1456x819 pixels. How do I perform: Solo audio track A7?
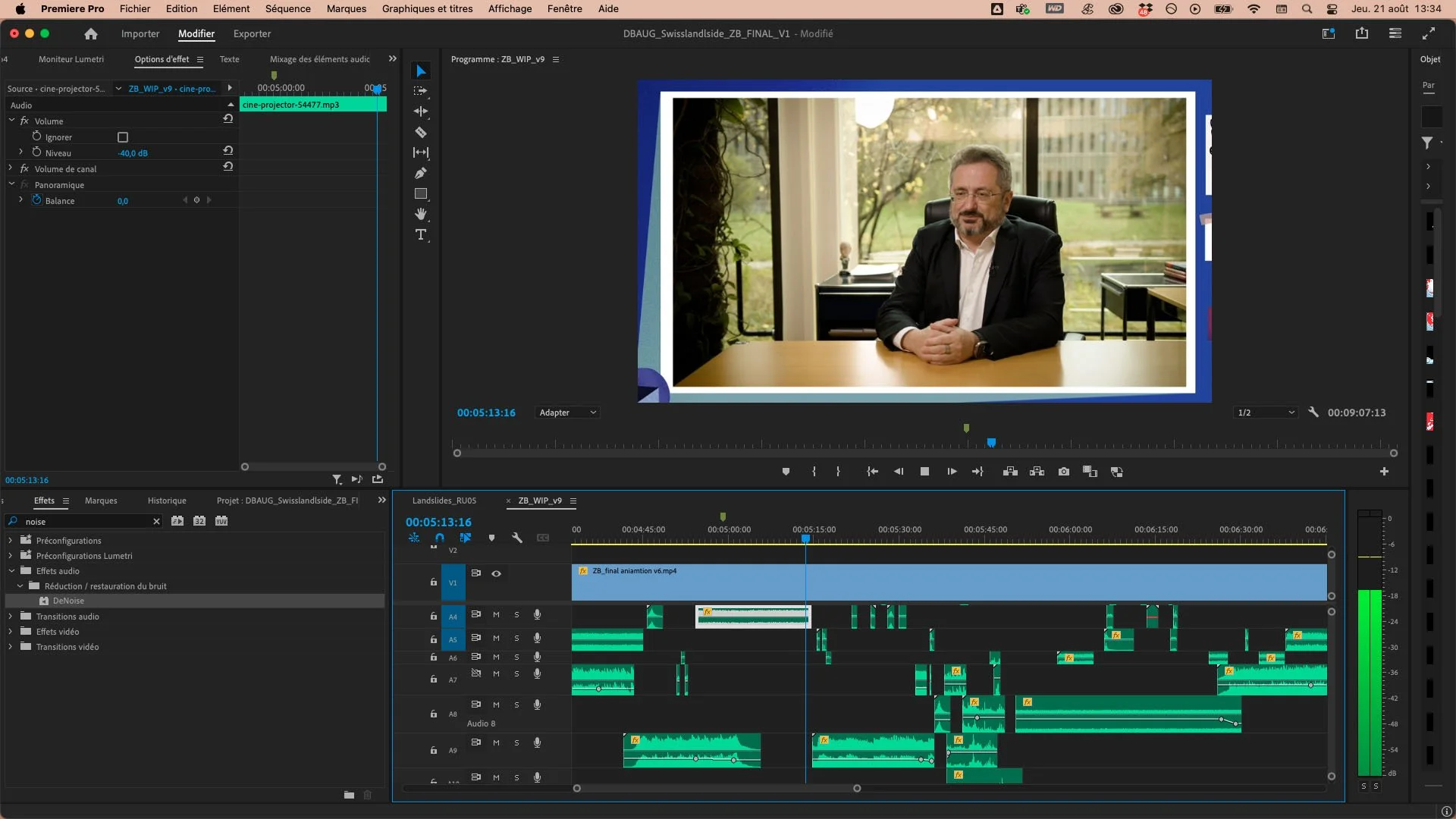click(x=516, y=673)
